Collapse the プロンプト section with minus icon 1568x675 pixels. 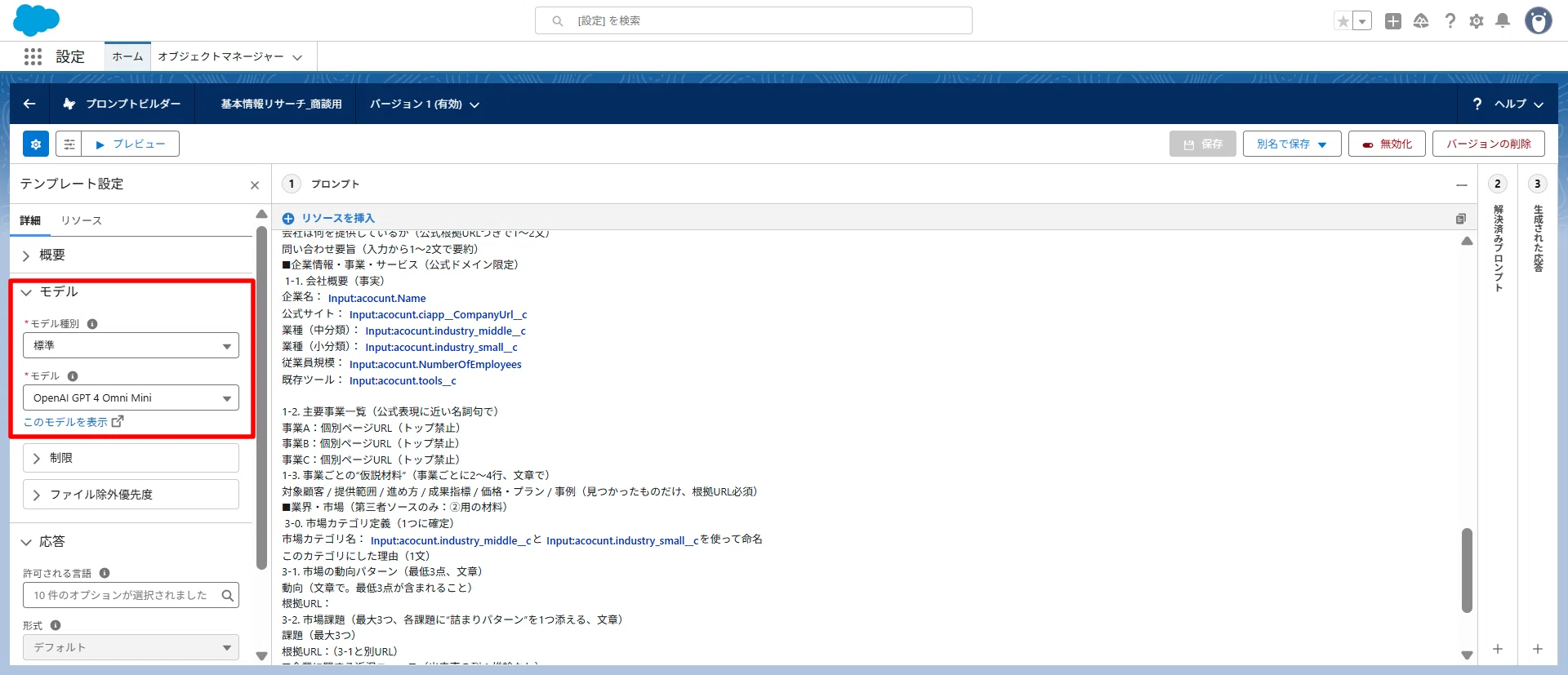(x=1462, y=185)
